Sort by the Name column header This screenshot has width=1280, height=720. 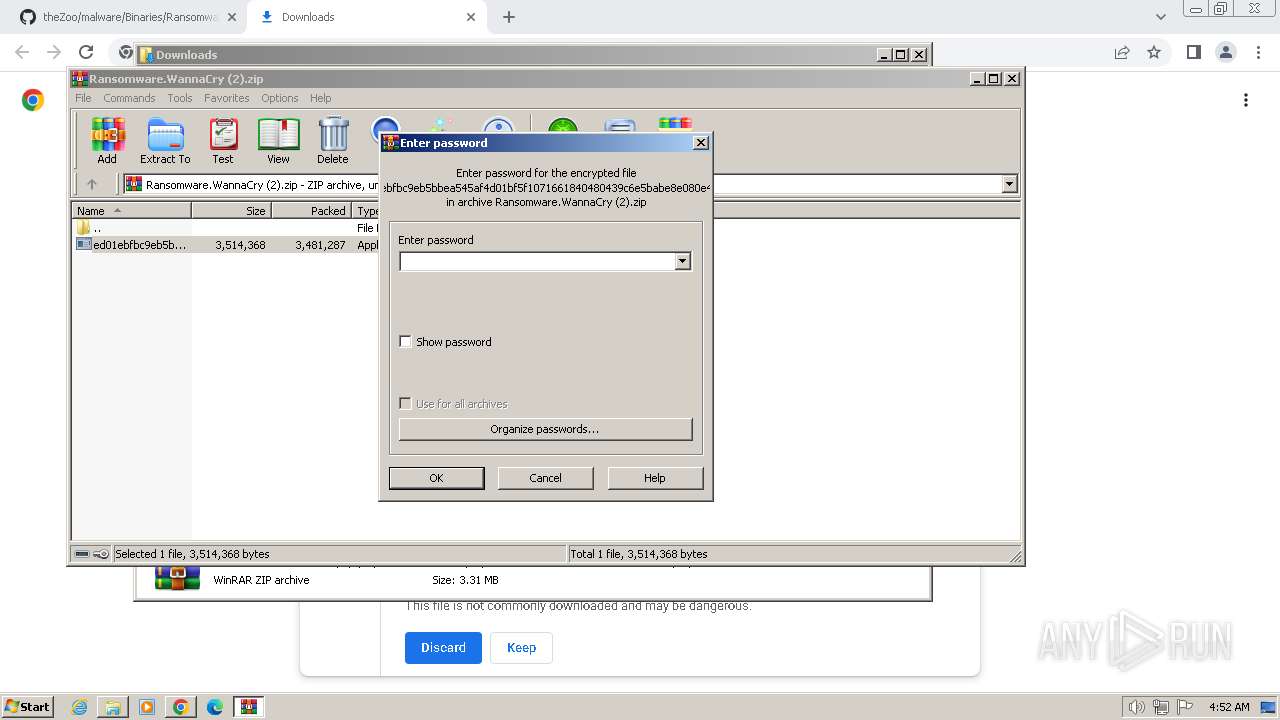132,210
